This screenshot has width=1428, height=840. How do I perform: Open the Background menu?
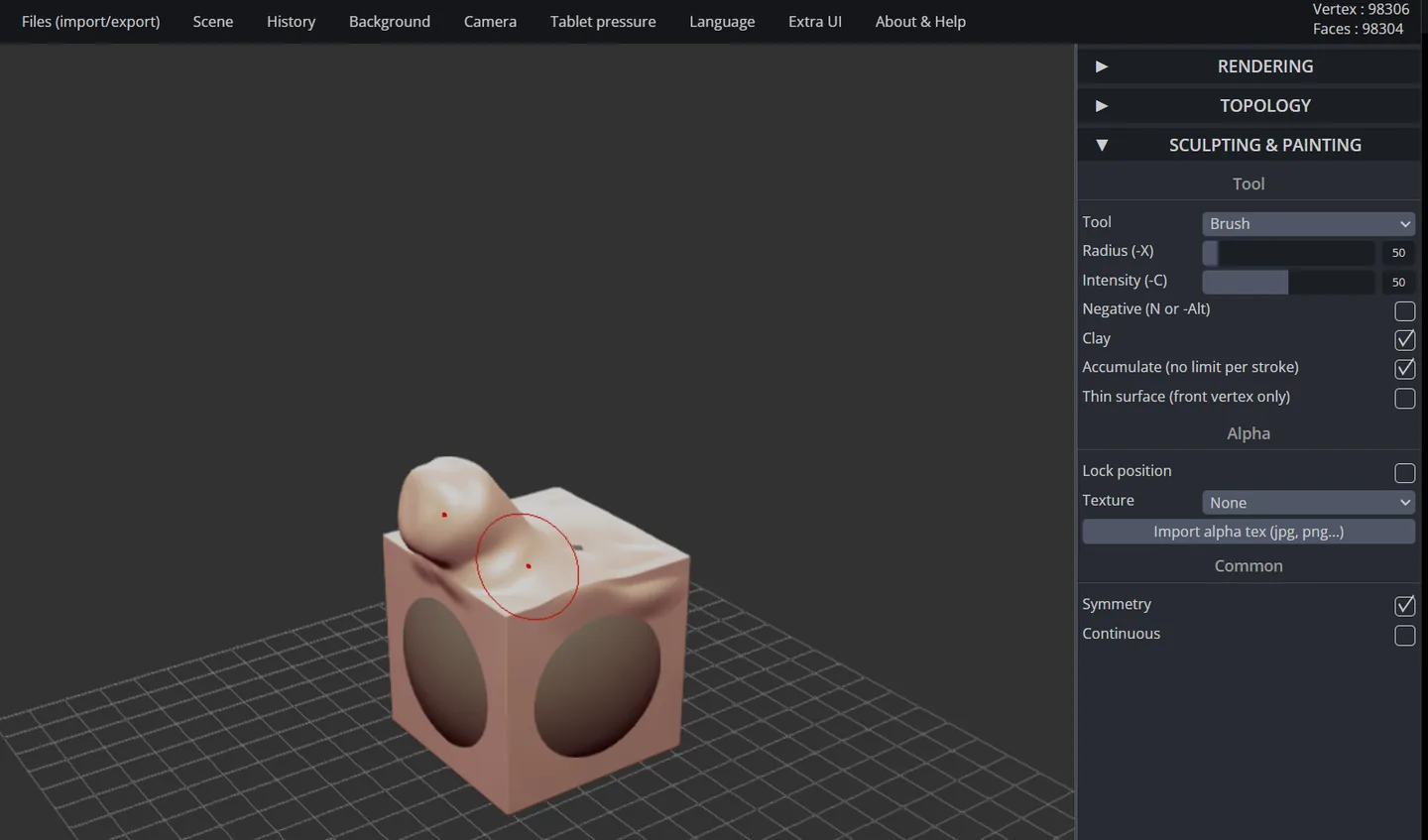[x=390, y=22]
